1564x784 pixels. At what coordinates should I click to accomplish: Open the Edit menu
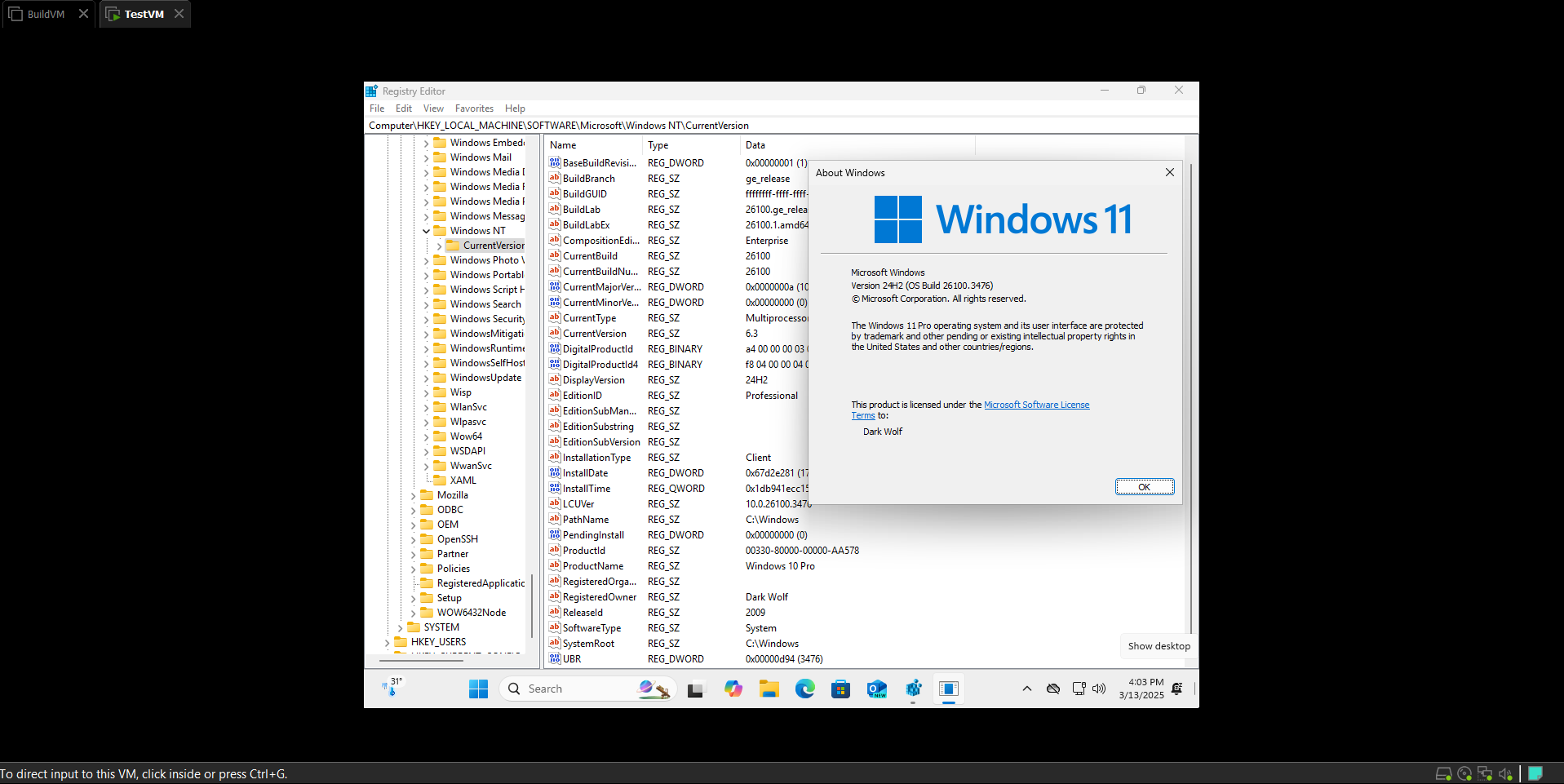(x=404, y=109)
